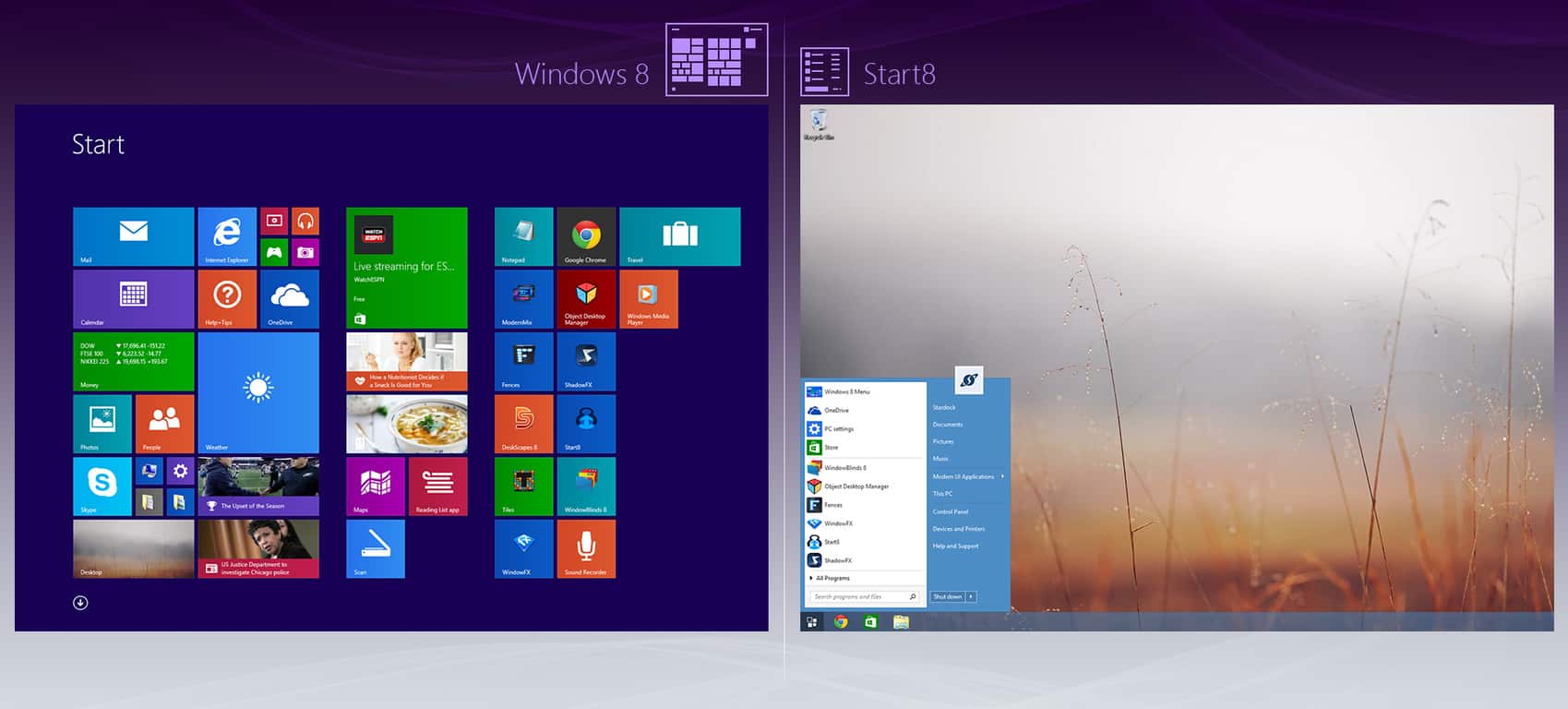Launch the Scan tile
The height and width of the screenshot is (709, 1568).
coord(376,549)
